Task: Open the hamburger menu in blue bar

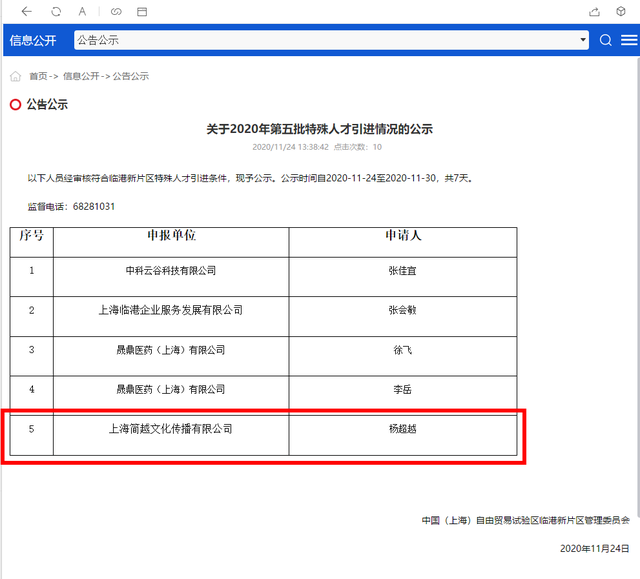Action: (x=628, y=40)
